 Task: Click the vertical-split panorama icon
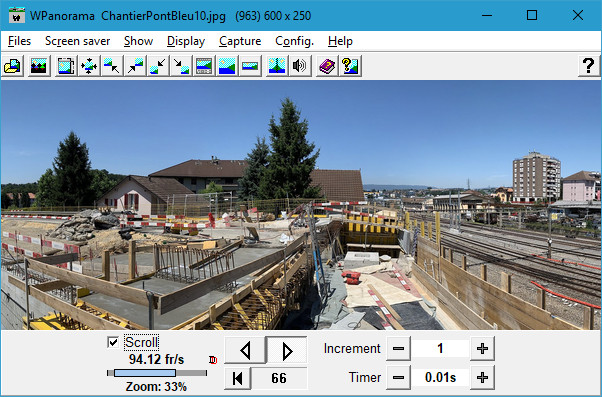click(277, 66)
